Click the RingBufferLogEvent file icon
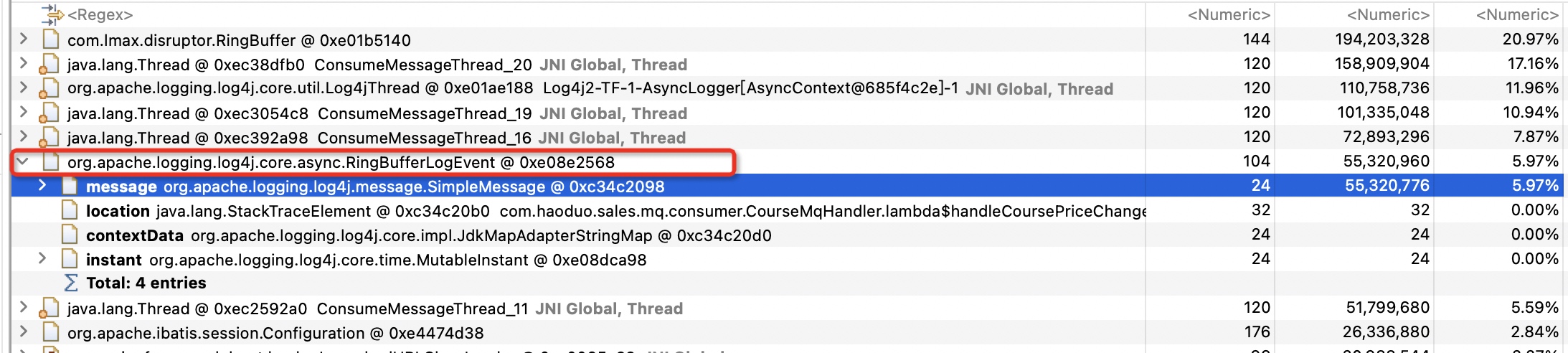1568x353 pixels. pos(50,162)
